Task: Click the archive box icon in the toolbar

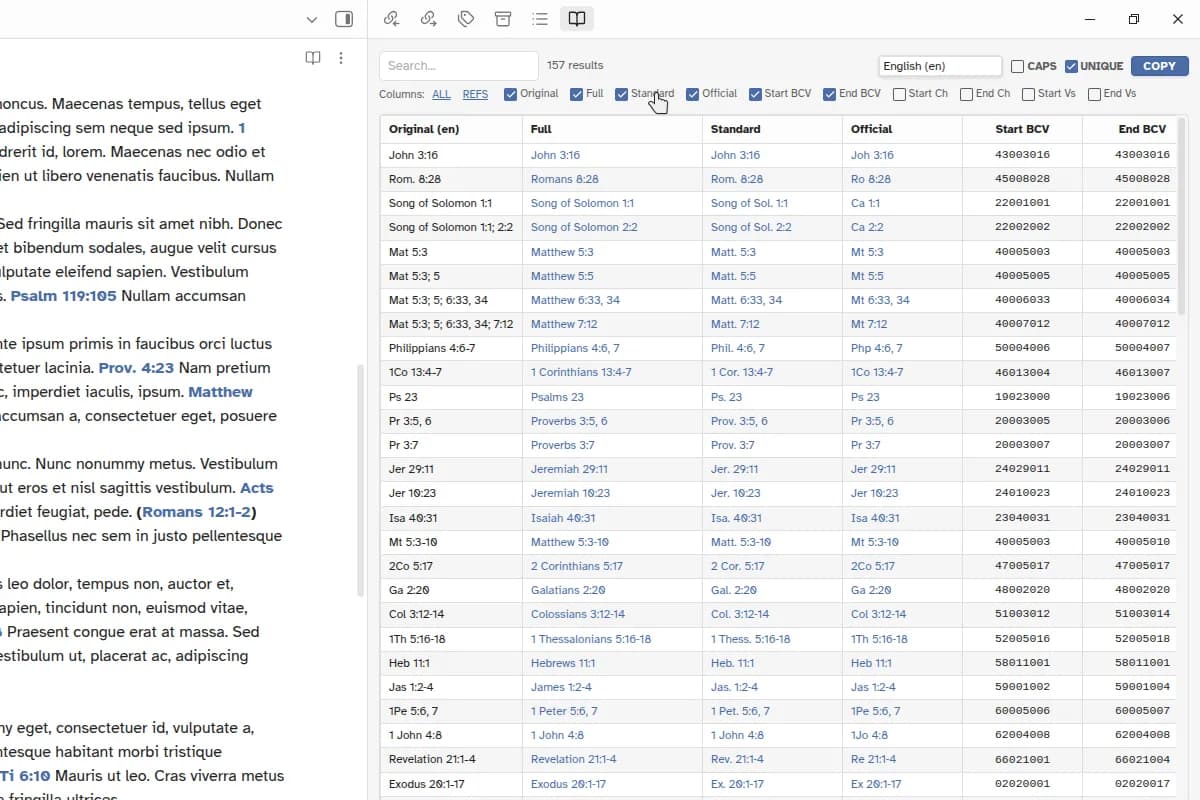Action: tap(502, 19)
